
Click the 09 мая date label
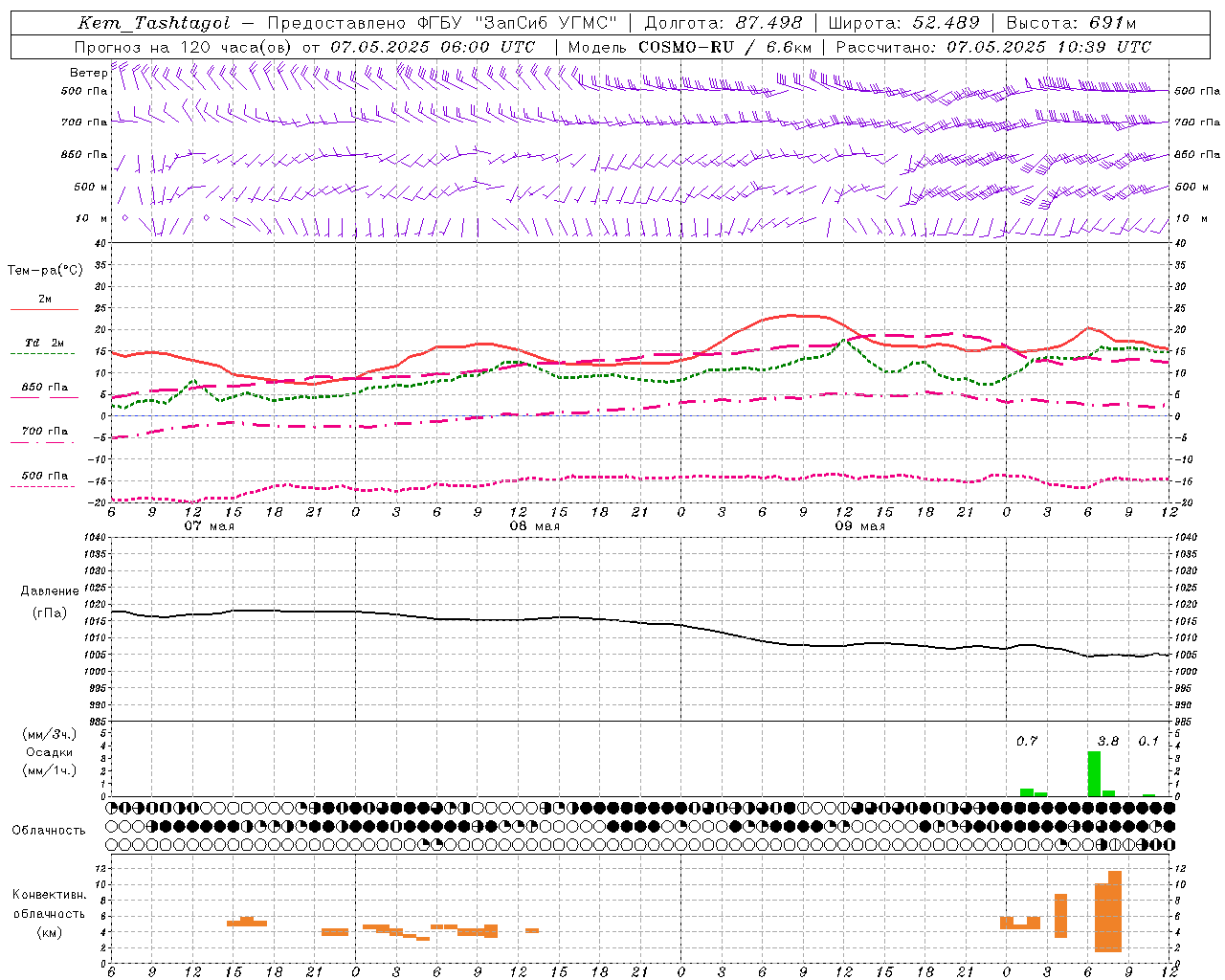[x=859, y=526]
